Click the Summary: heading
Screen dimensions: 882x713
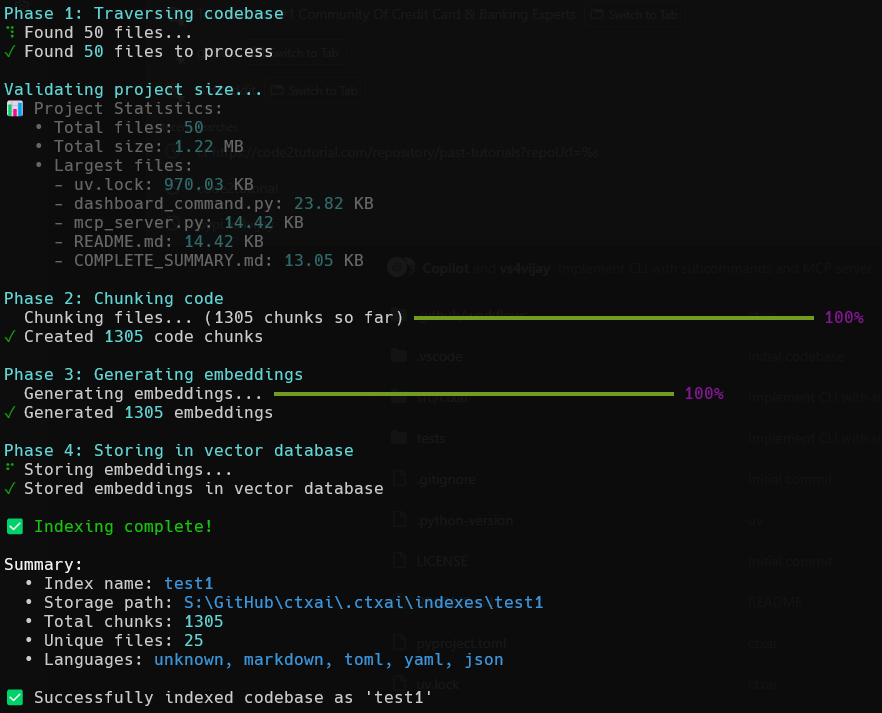(43, 565)
